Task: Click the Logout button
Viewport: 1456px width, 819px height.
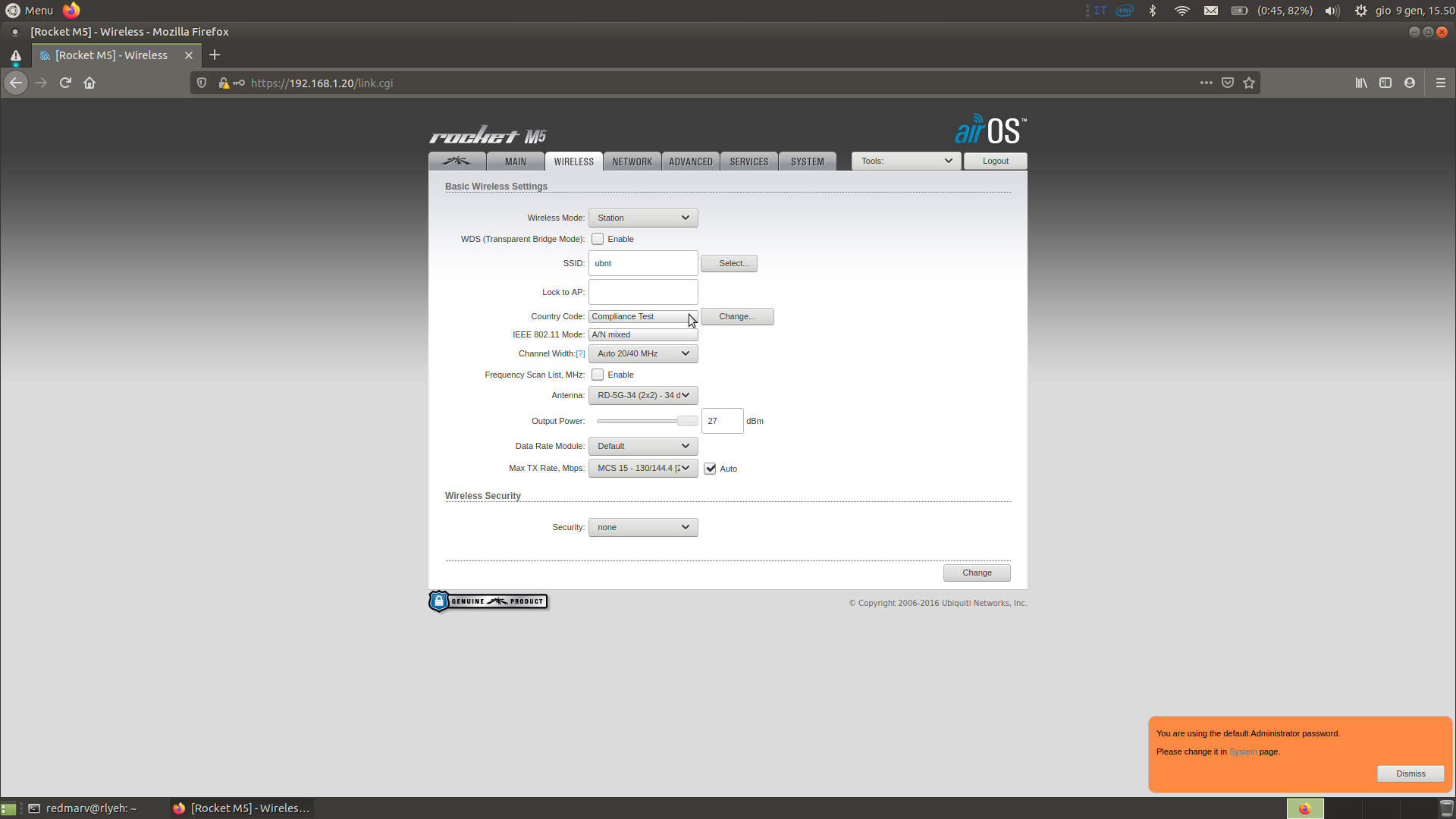Action: tap(996, 161)
